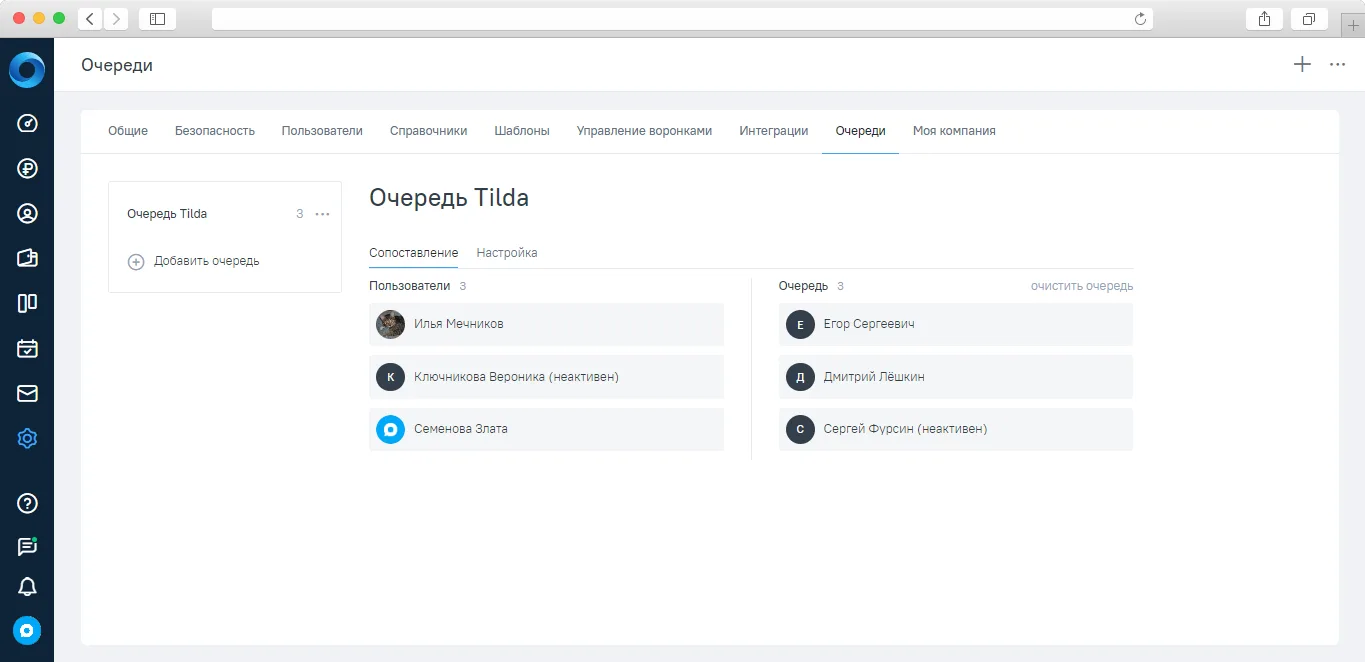The image size is (1365, 662).
Task: Click the К avatar for Ключникова Вероника
Action: point(390,377)
